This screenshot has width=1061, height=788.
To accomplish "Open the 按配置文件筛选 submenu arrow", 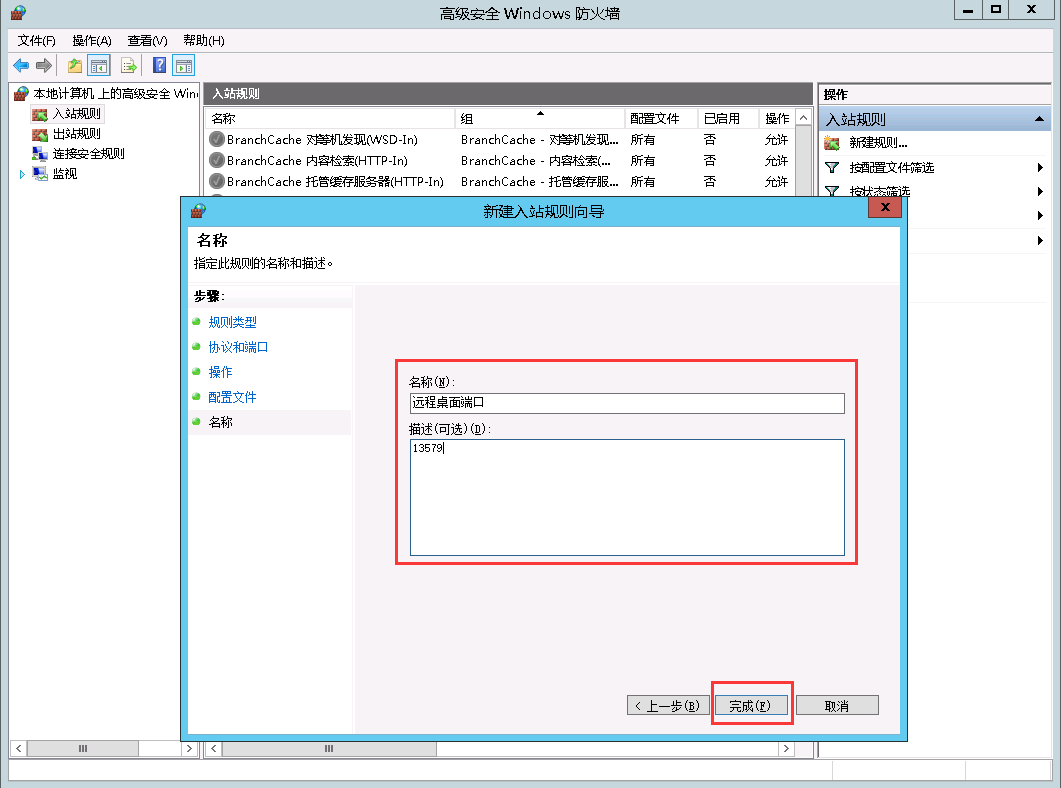I will pos(1040,168).
